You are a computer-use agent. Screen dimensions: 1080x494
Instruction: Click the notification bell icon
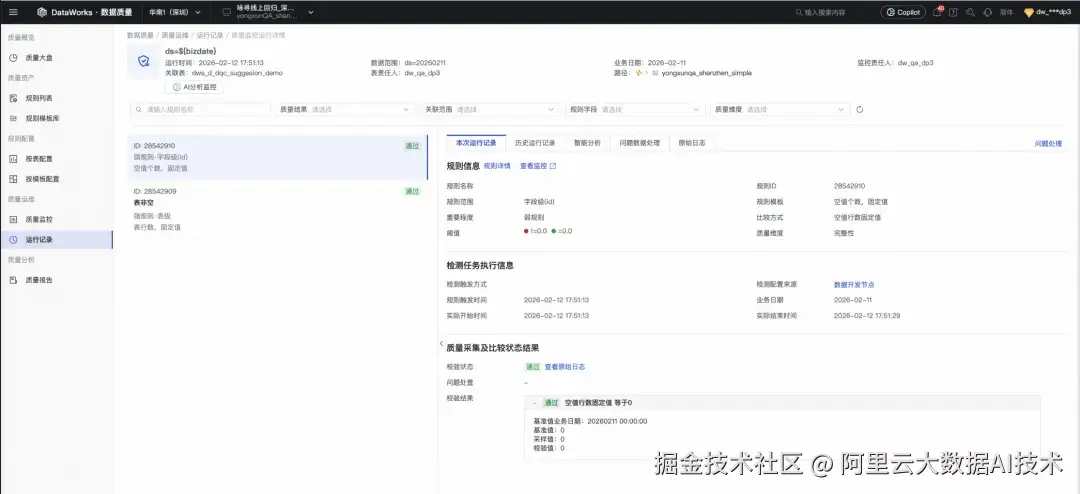coord(937,12)
